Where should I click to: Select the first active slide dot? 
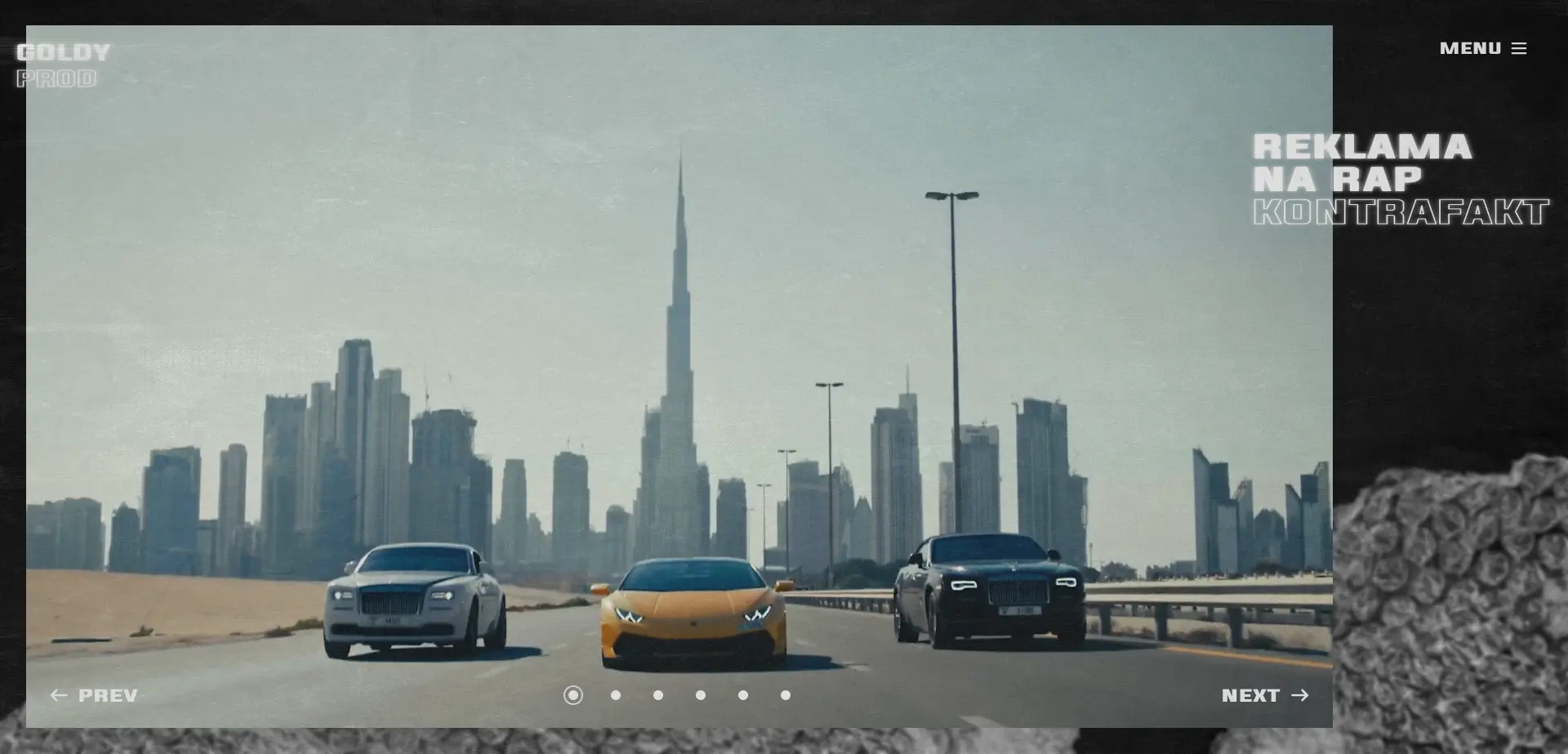point(573,695)
